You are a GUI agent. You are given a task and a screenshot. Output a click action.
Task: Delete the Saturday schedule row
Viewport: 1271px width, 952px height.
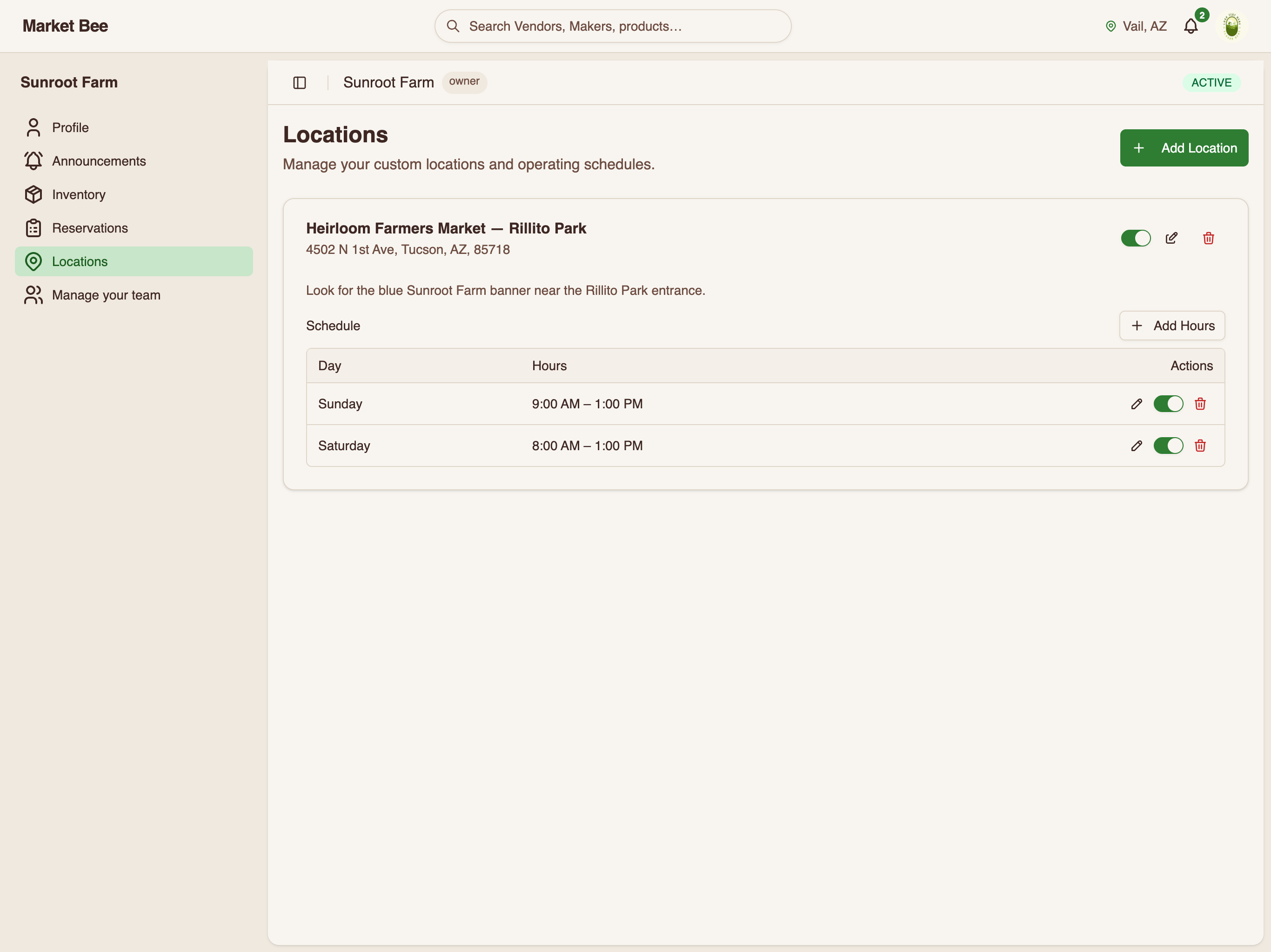(x=1200, y=446)
